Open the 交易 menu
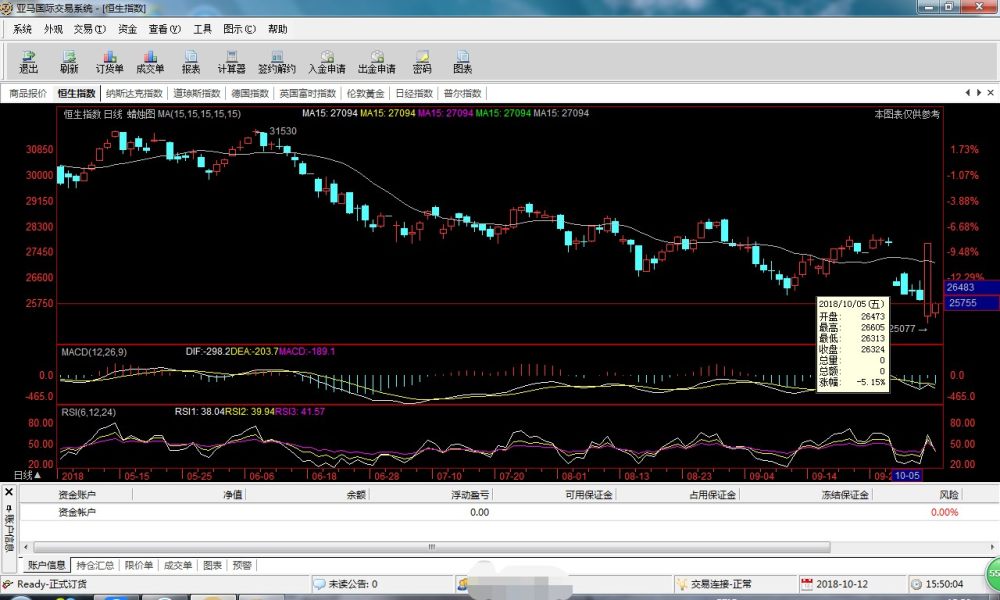 point(90,29)
